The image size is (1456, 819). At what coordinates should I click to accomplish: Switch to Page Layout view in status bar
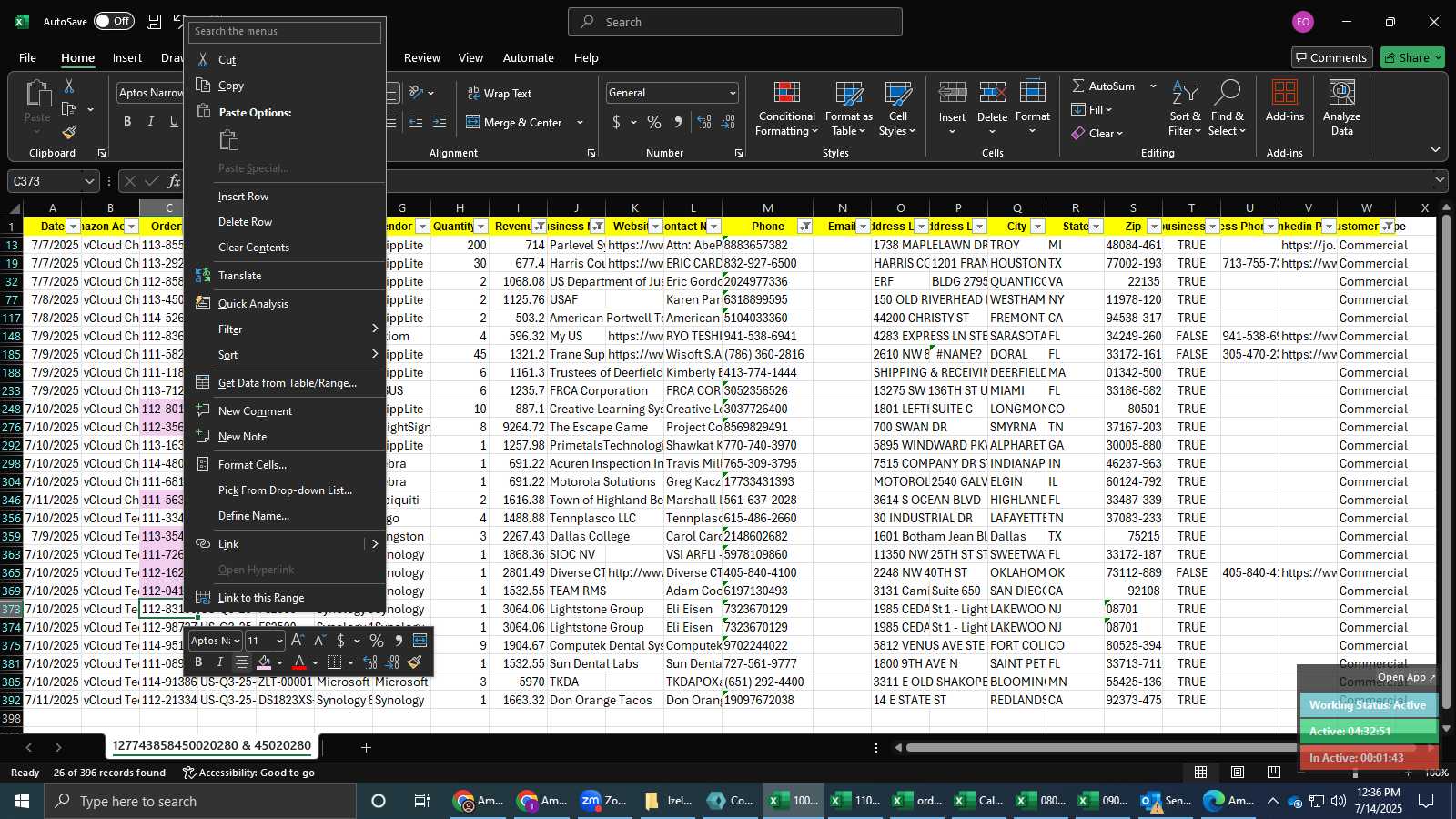pos(1238,773)
